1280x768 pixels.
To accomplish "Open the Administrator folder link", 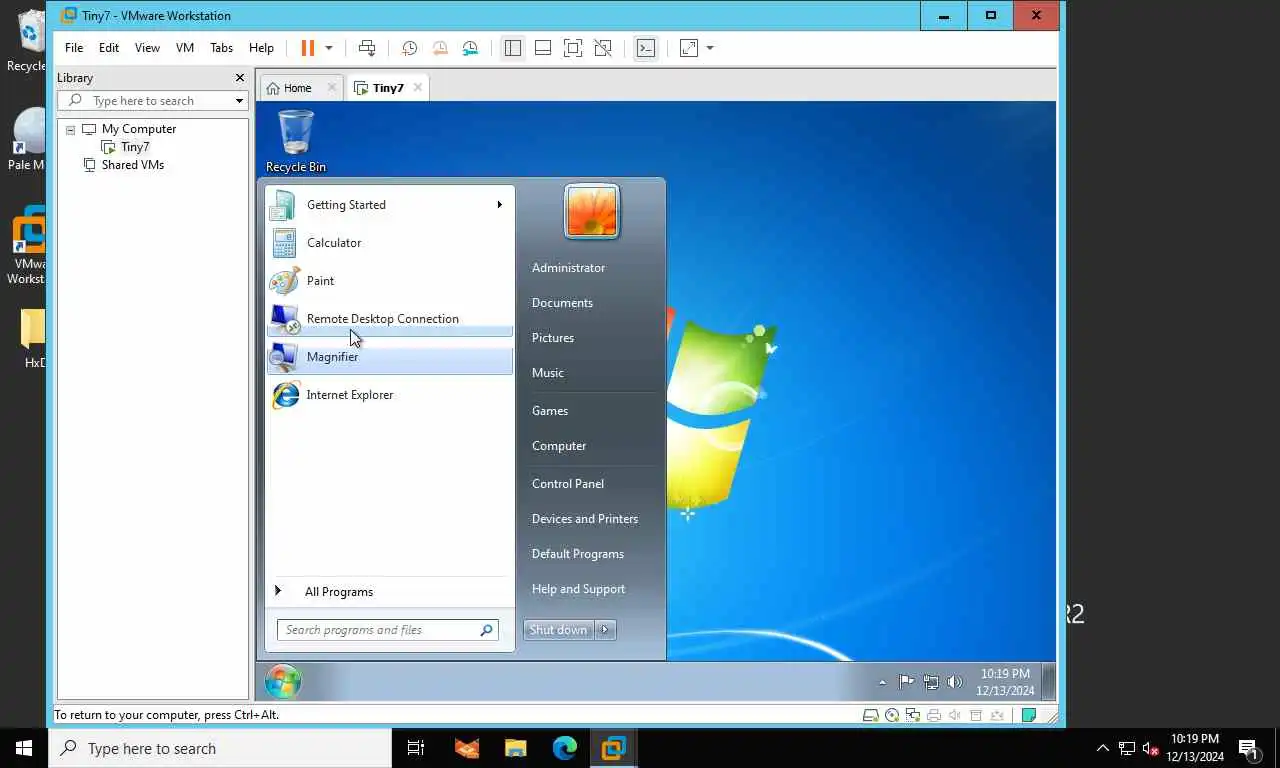I will point(568,268).
